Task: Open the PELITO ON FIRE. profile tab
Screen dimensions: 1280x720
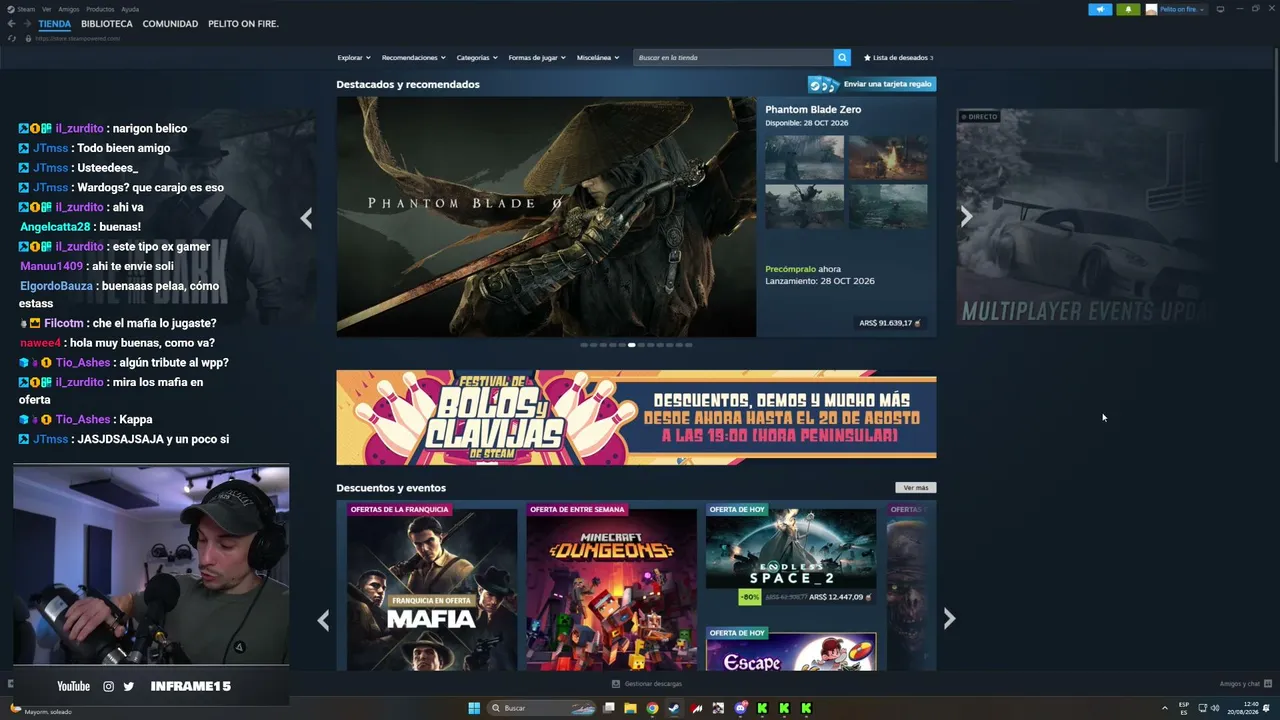Action: click(243, 24)
